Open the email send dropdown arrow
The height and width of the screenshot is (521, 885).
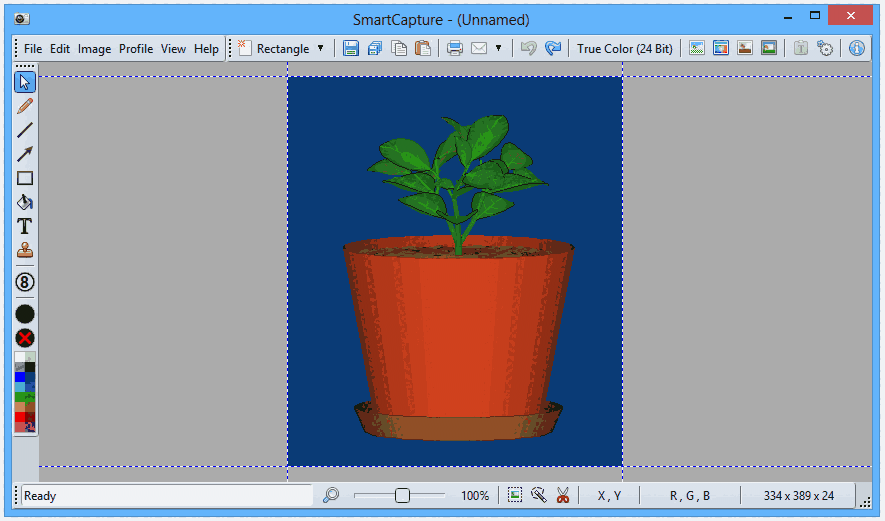pos(498,48)
